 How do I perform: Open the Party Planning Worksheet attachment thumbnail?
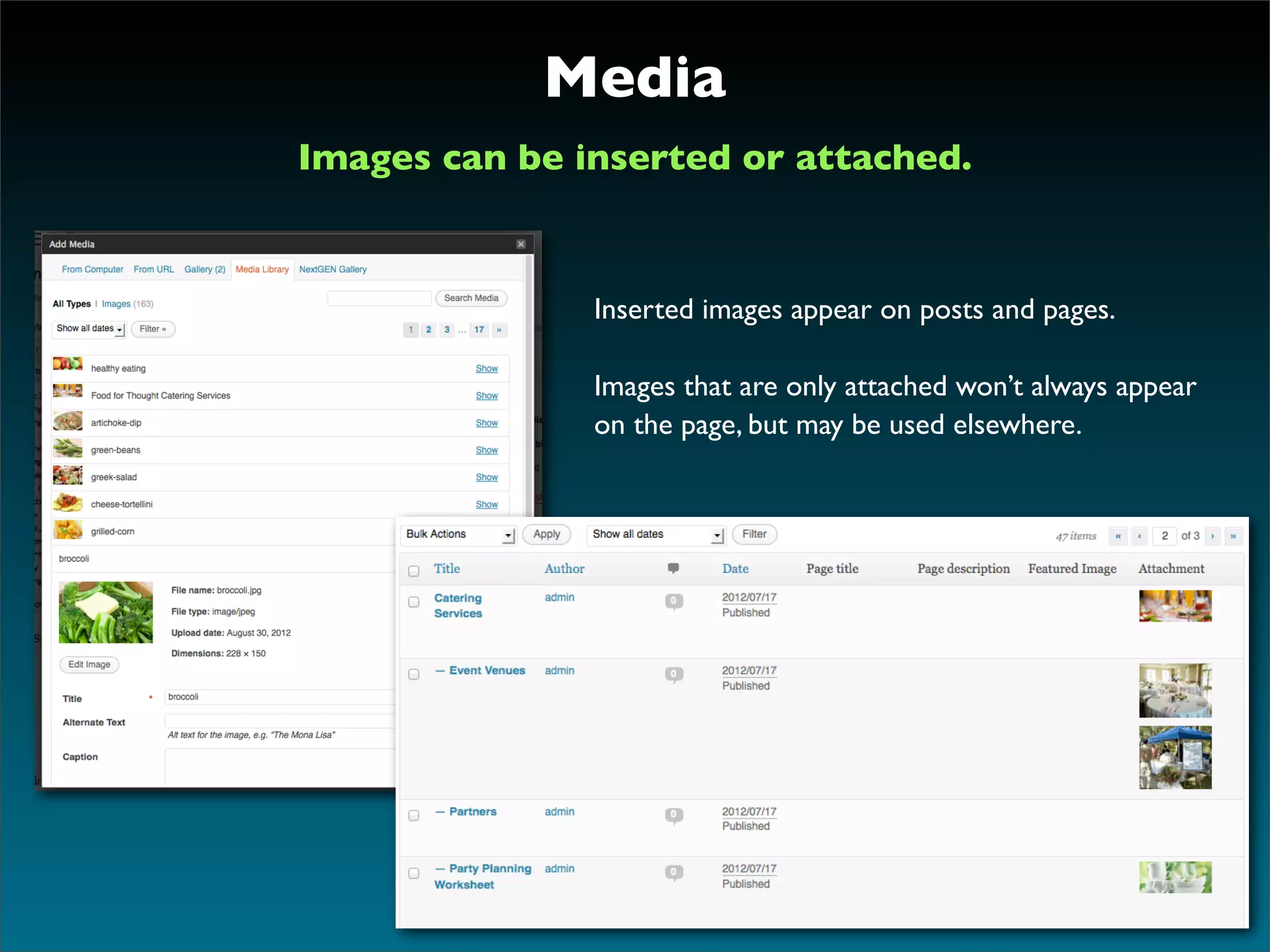(x=1175, y=878)
